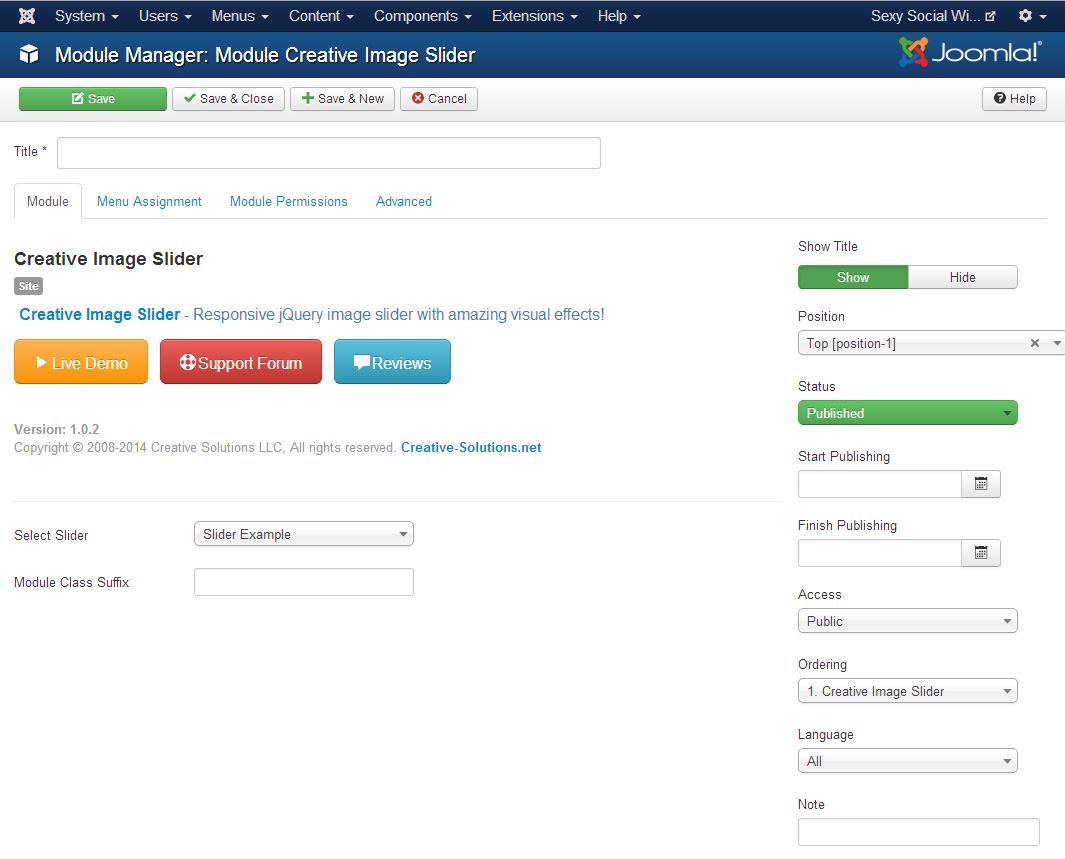This screenshot has width=1065, height=859.
Task: Click the Joomla! logo in header
Action: [970, 52]
